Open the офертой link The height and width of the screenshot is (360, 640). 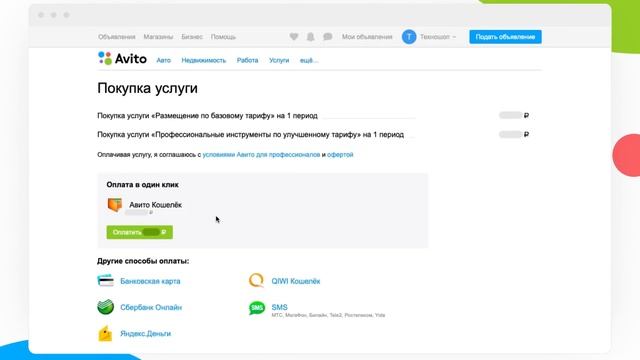pos(340,155)
